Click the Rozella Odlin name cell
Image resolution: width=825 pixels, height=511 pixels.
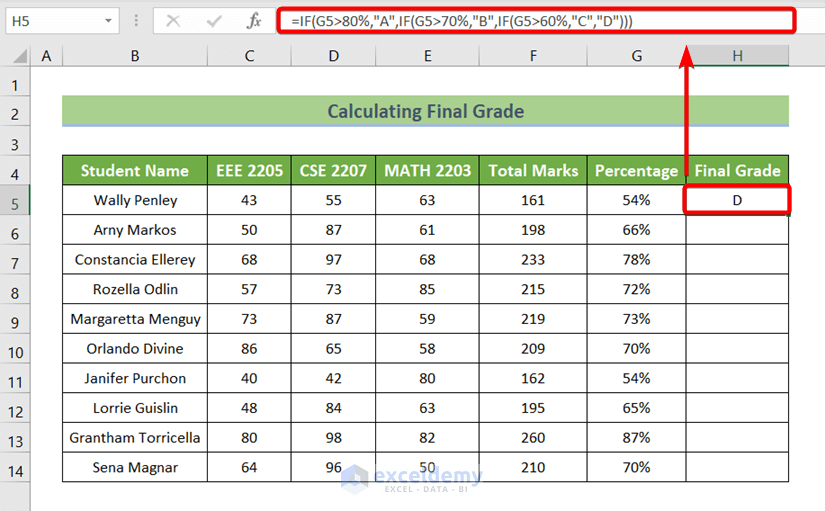tap(135, 289)
